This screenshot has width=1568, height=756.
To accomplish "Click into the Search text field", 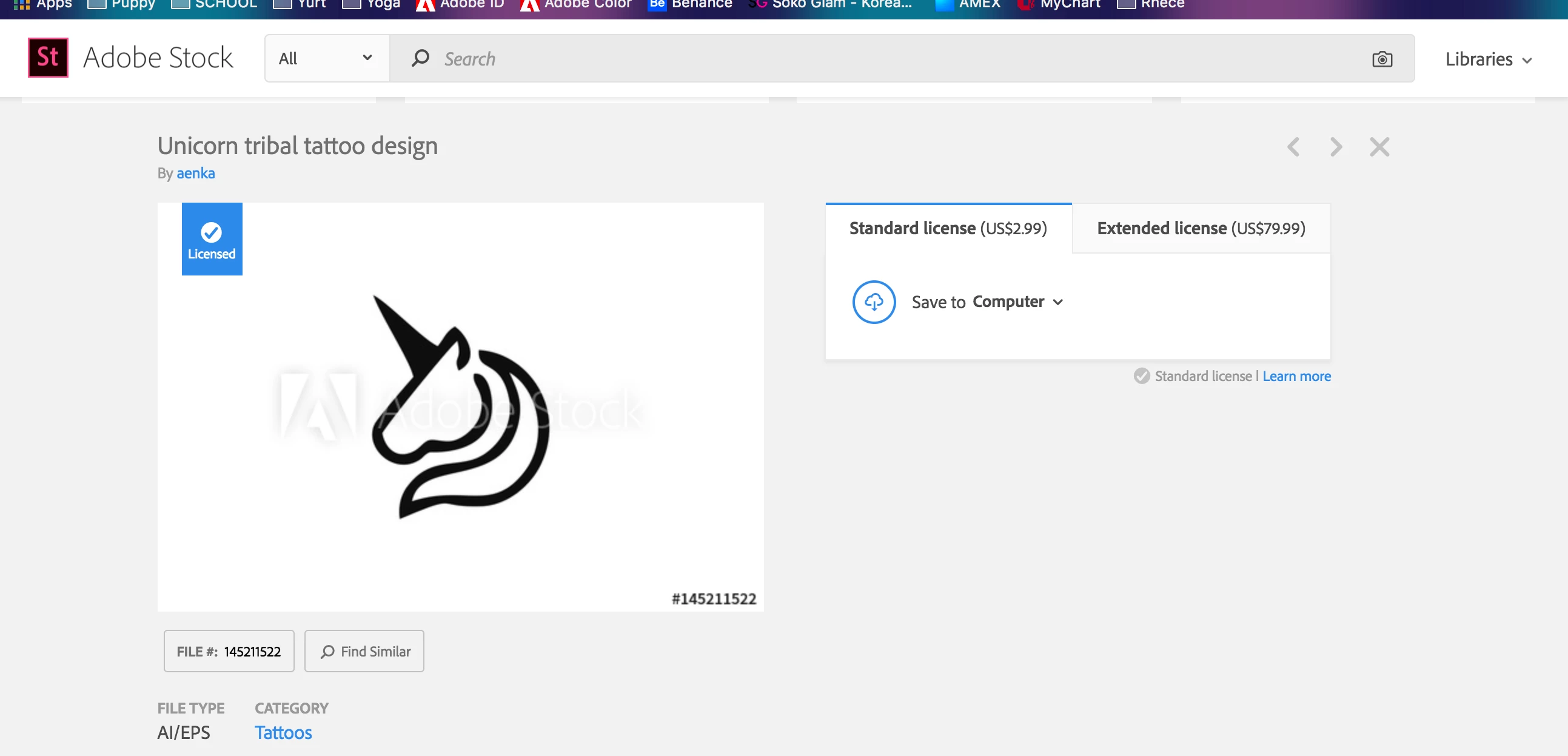I will coord(852,59).
